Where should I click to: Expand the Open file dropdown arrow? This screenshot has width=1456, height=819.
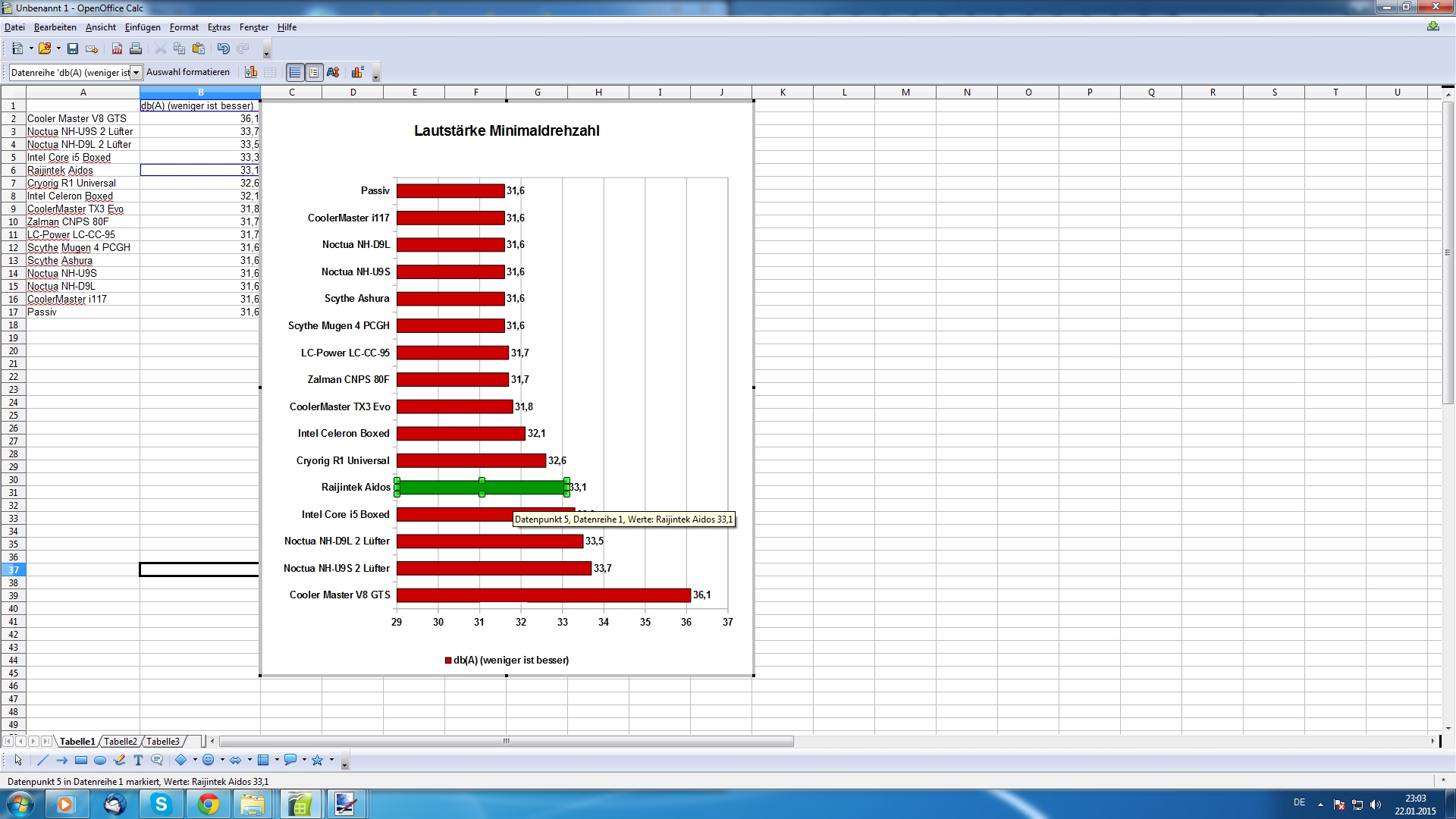[58, 49]
